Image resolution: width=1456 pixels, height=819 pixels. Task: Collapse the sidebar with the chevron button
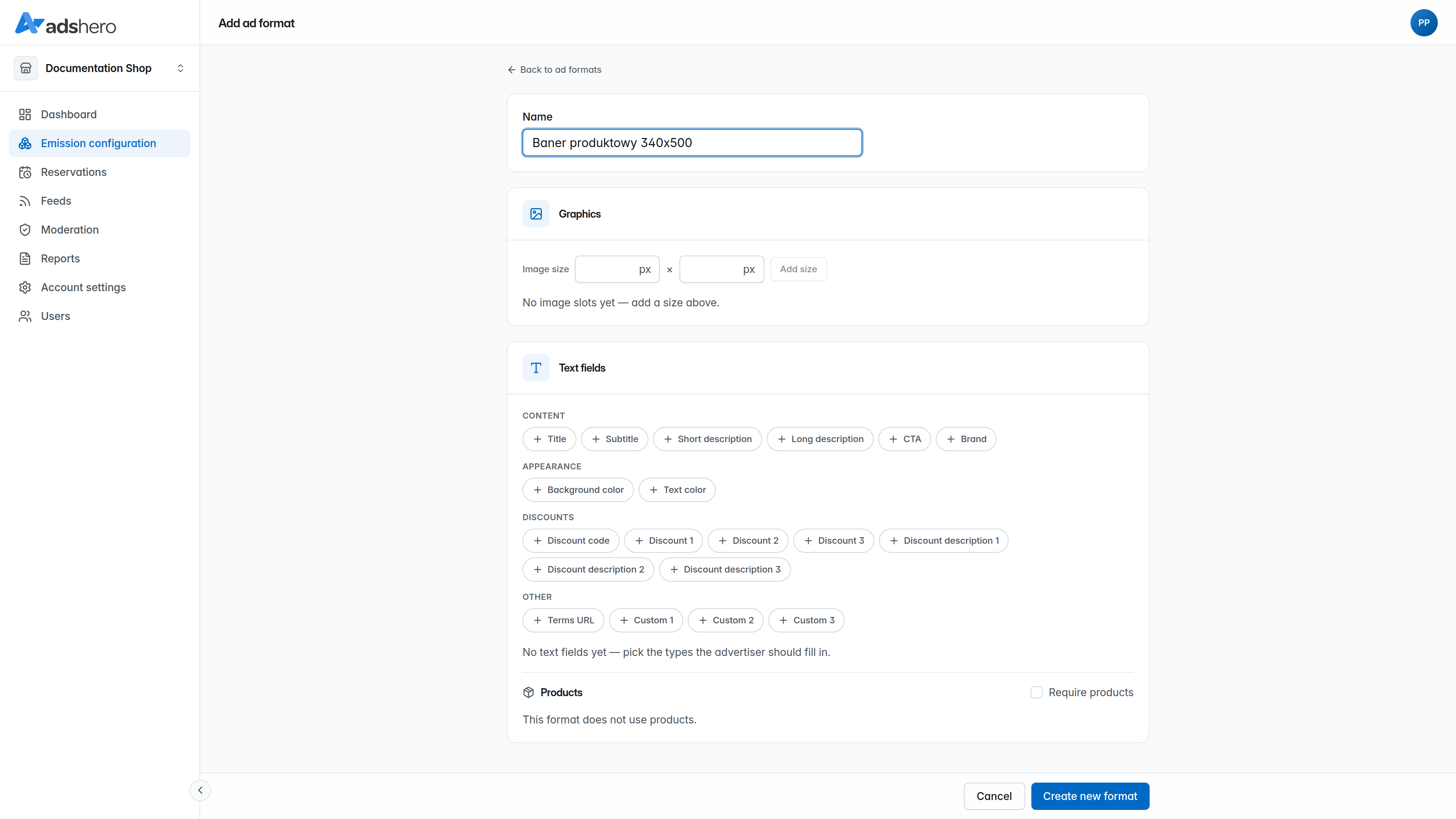[200, 790]
